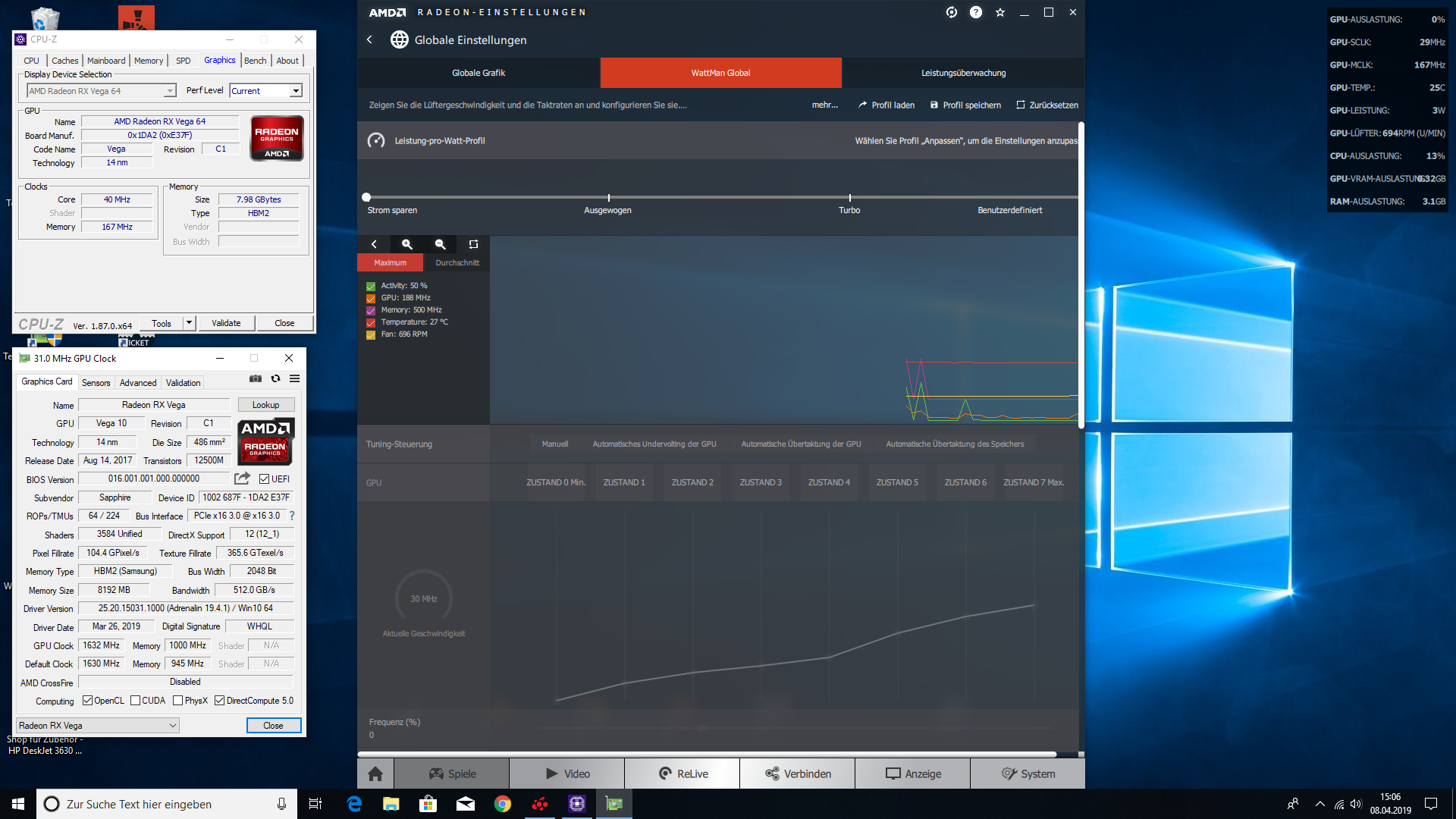Toggle the OpenCL checkbox
This screenshot has height=819, width=1456.
click(87, 701)
